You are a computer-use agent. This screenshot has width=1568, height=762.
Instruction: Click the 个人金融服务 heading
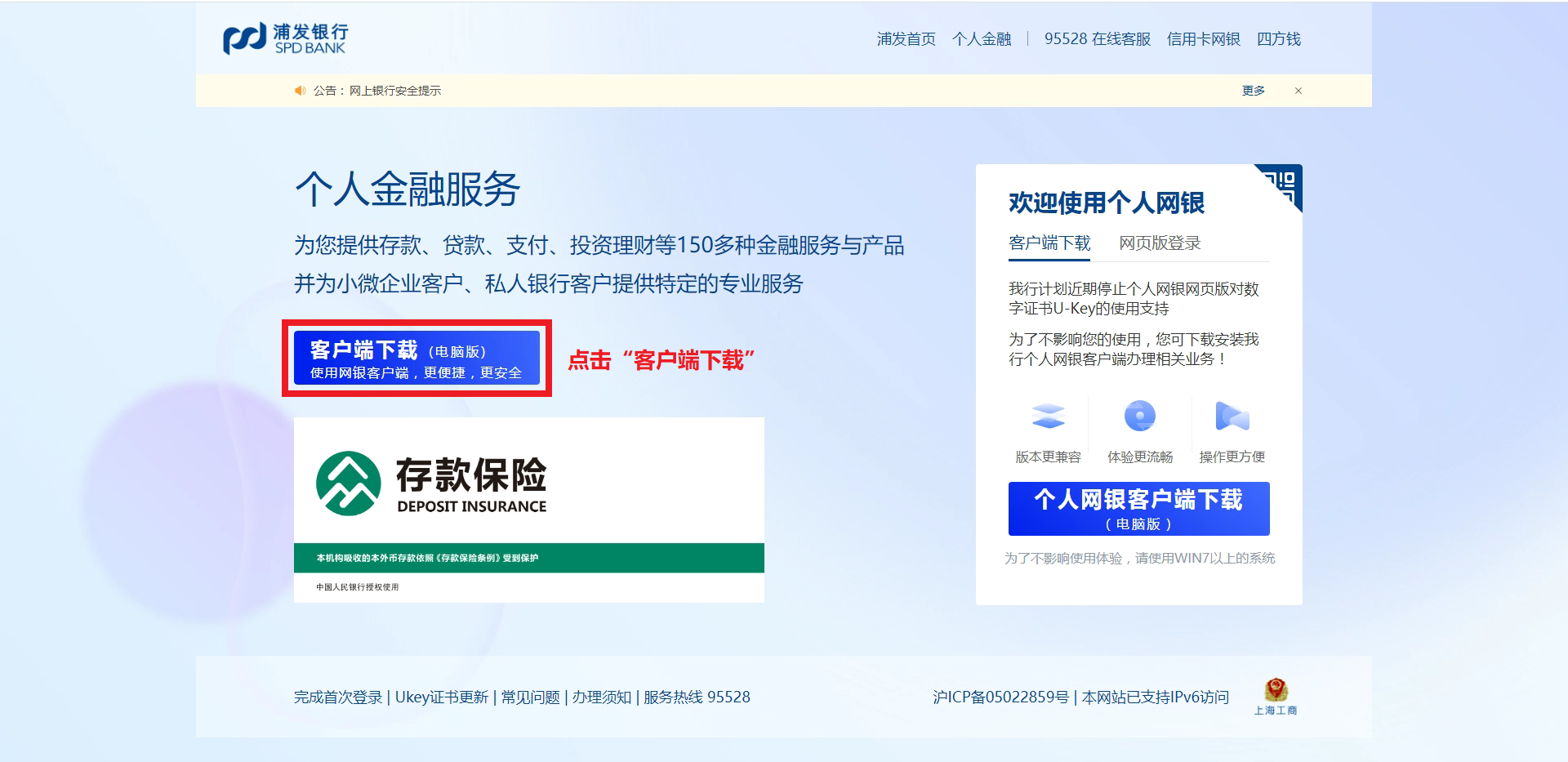408,189
